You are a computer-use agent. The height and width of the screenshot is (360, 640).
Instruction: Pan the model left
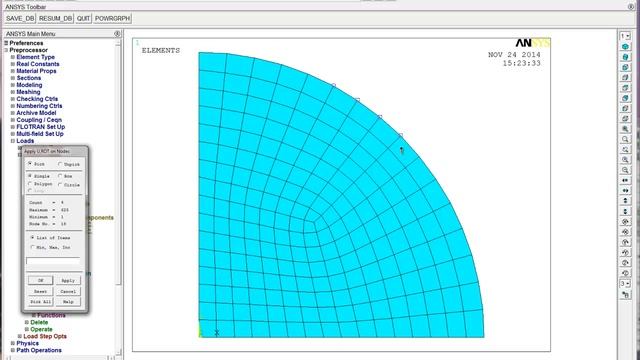[625, 180]
